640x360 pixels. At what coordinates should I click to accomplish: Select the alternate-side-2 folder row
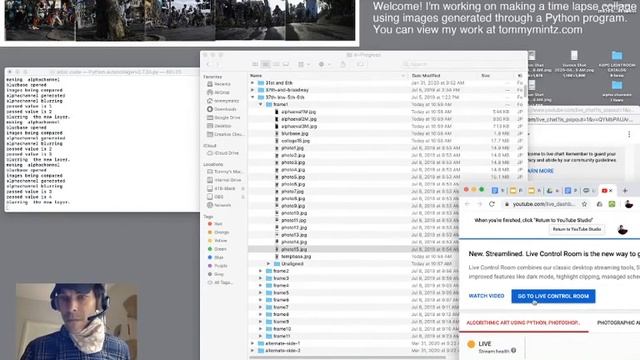353,351
